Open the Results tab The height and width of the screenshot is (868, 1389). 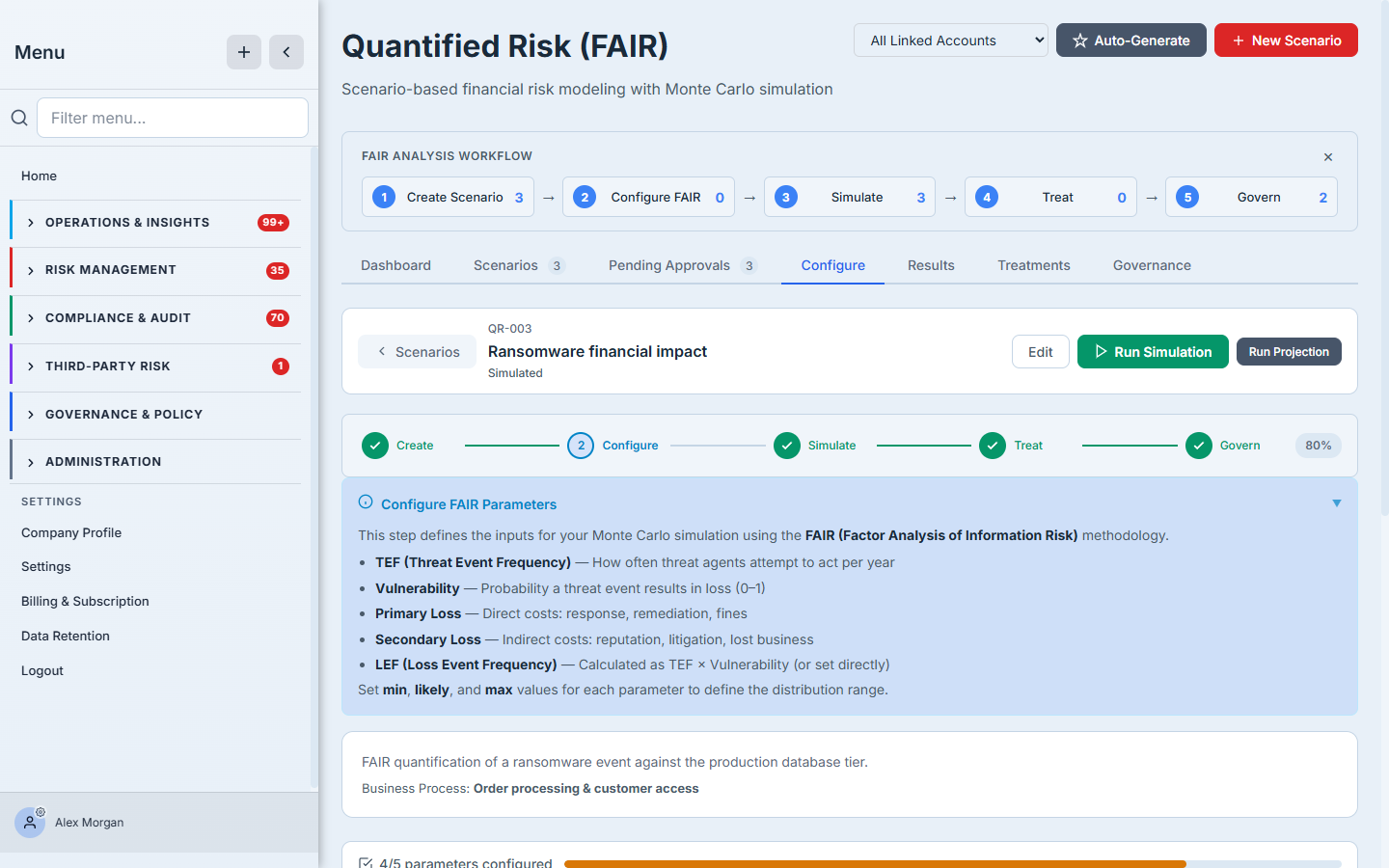(931, 265)
